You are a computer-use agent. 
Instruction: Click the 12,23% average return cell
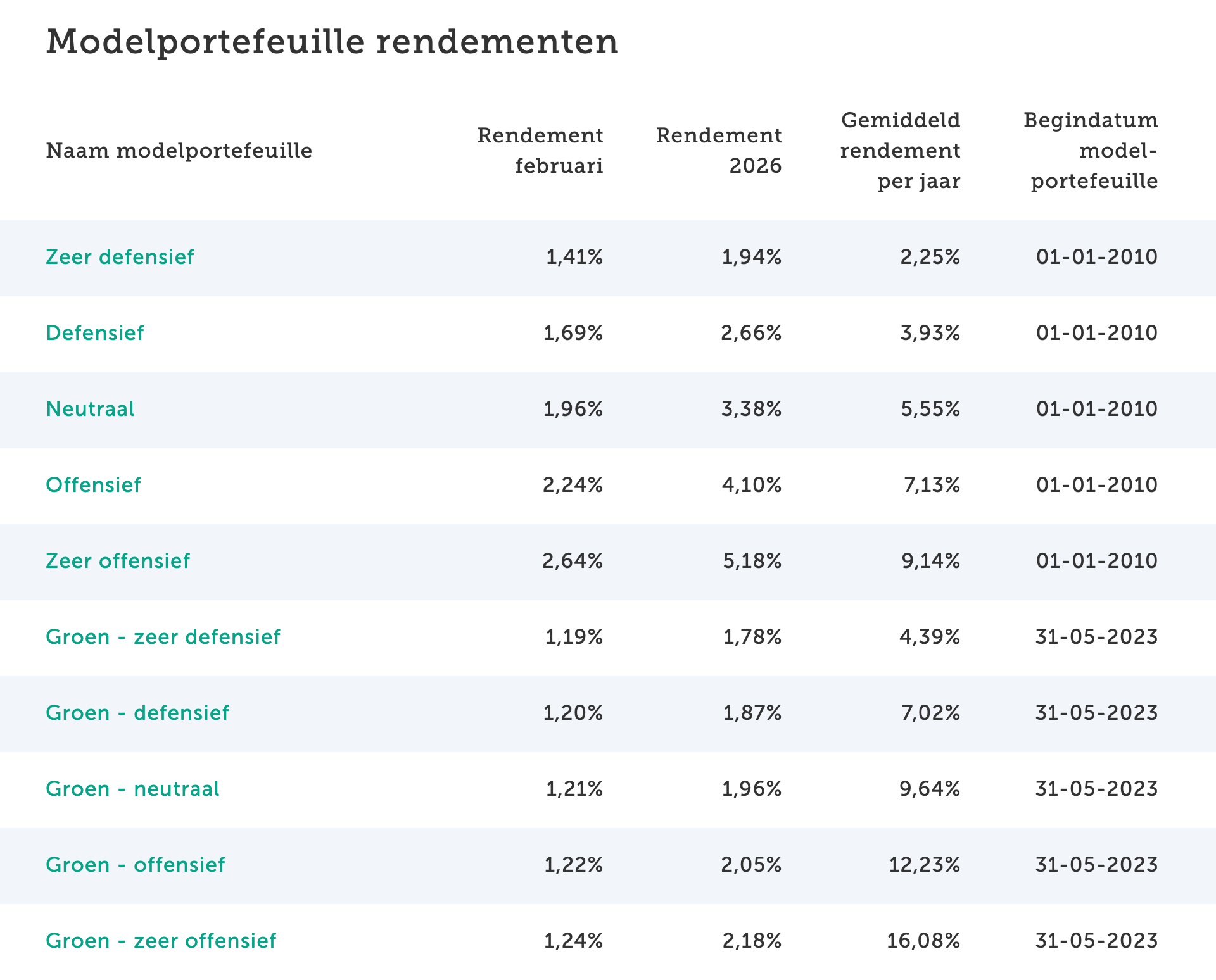pyautogui.click(x=924, y=865)
